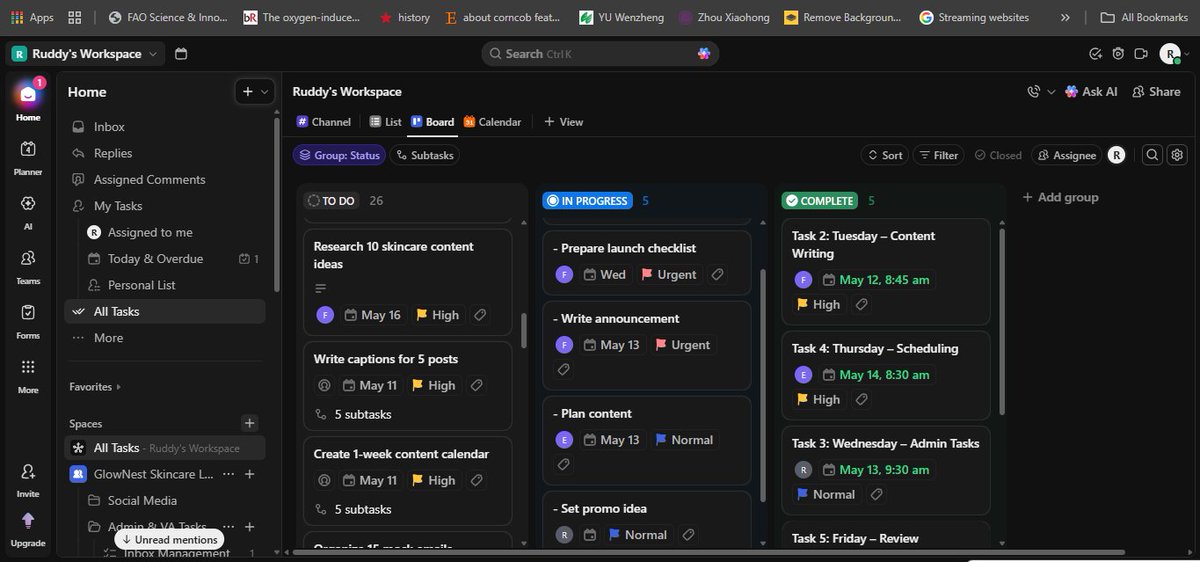The image size is (1200, 562).
Task: Open Assigned Comments in the sidebar
Action: (149, 180)
